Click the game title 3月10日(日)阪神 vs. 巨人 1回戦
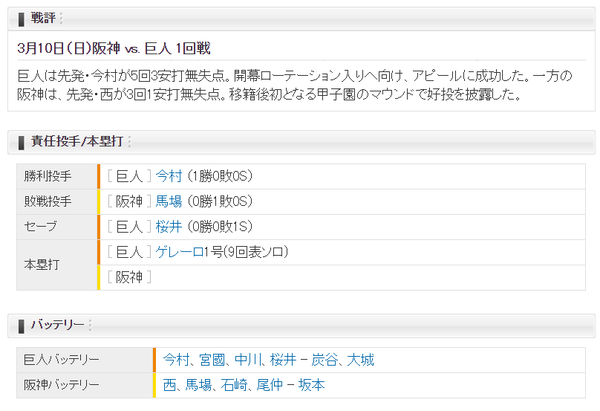This screenshot has width=600, height=411. (x=114, y=49)
